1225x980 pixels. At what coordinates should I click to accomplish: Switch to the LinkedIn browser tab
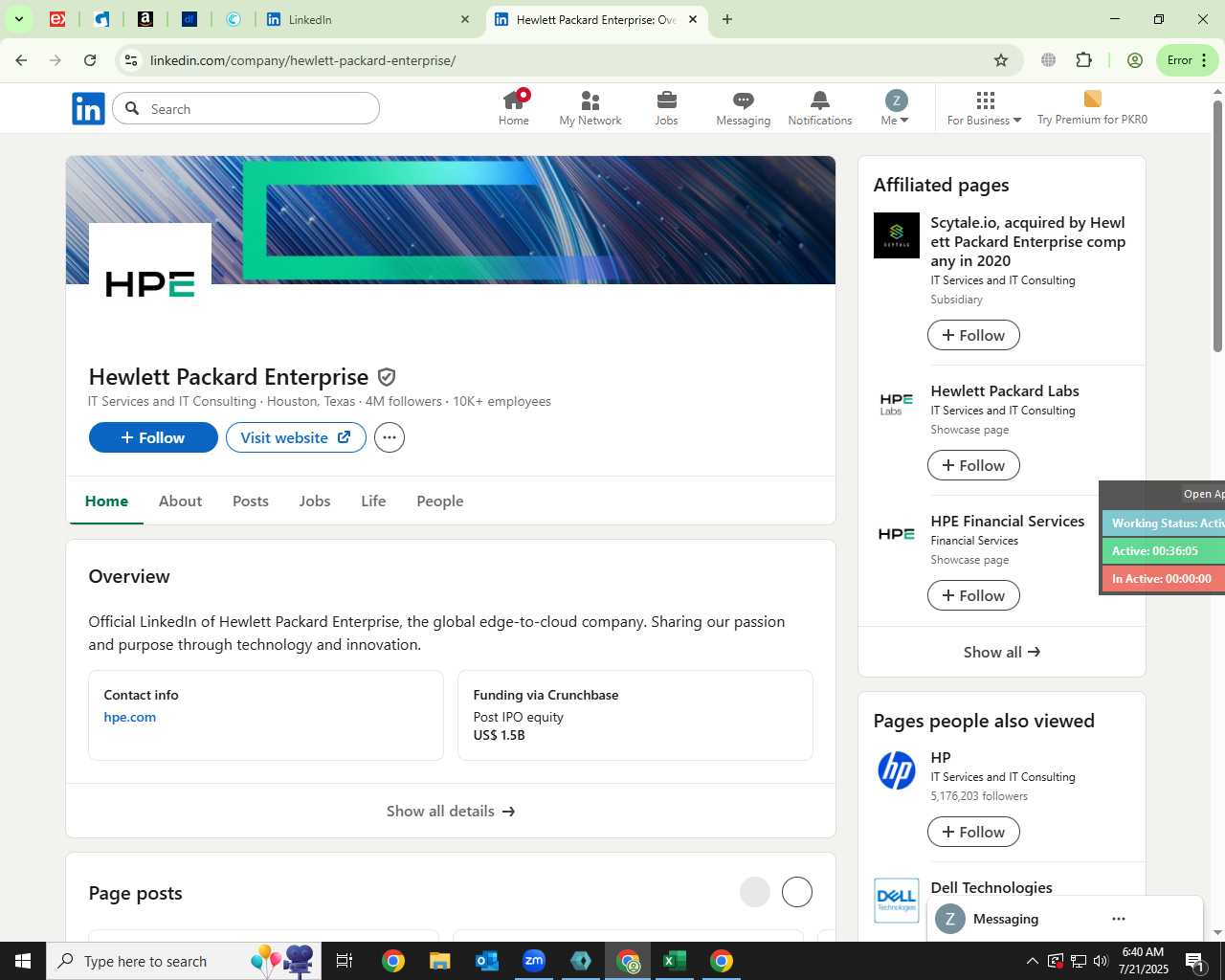pos(369,19)
